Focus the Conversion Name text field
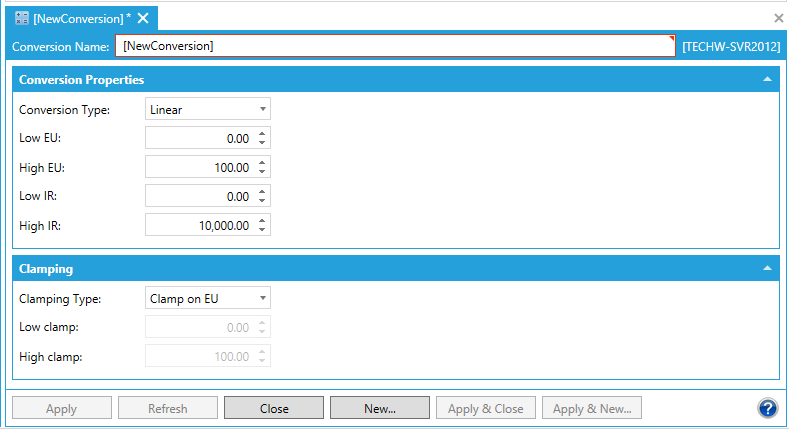Image resolution: width=789 pixels, height=431 pixels. click(395, 46)
